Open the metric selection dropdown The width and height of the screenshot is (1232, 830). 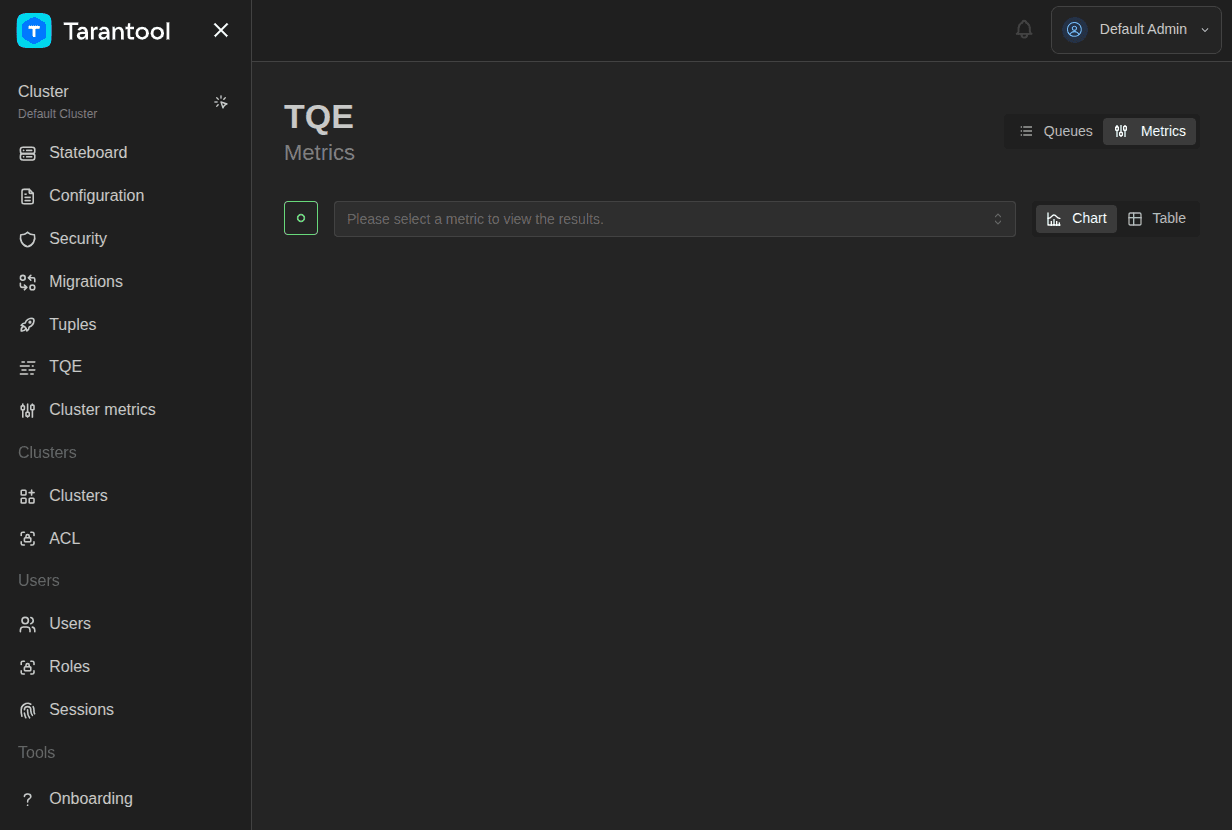click(x=675, y=219)
